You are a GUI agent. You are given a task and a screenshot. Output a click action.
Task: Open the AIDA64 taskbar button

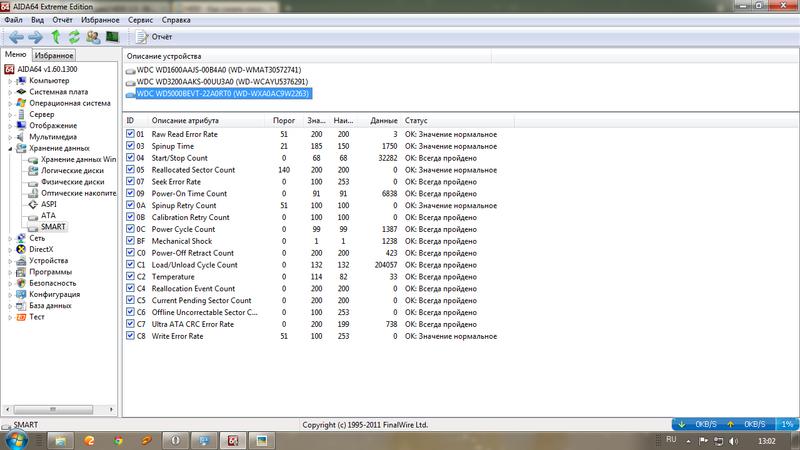coord(233,440)
